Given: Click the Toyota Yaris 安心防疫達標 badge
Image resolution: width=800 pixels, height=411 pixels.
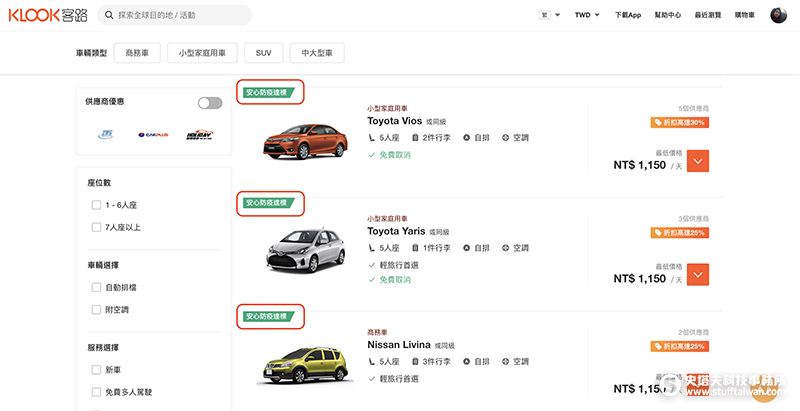Looking at the screenshot, I should coord(268,203).
